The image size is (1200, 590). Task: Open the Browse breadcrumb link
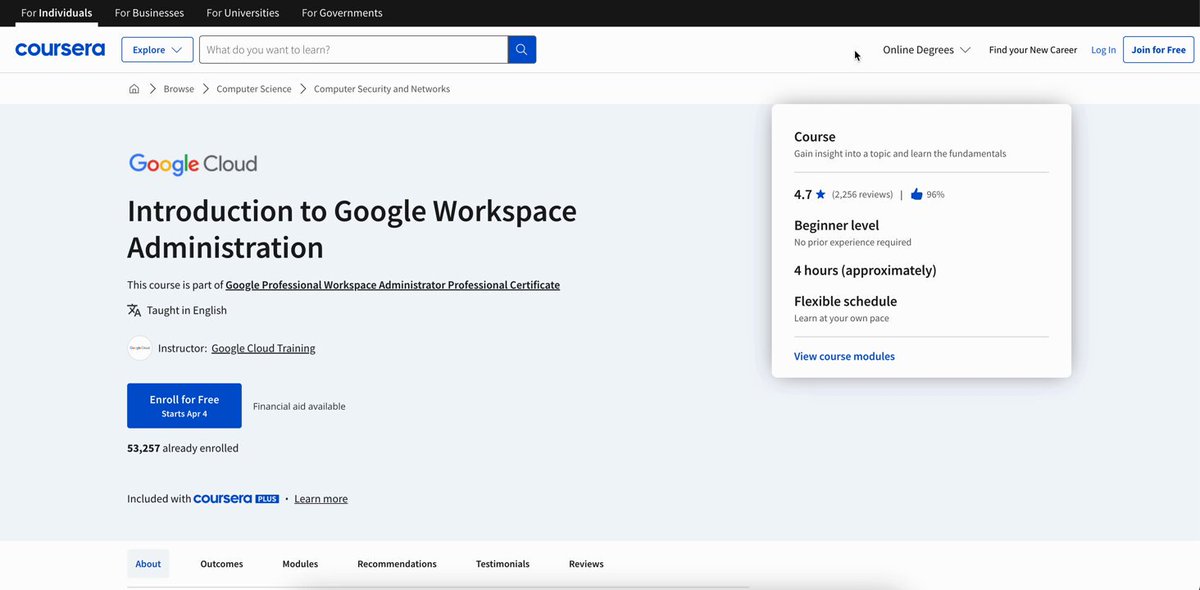179,89
